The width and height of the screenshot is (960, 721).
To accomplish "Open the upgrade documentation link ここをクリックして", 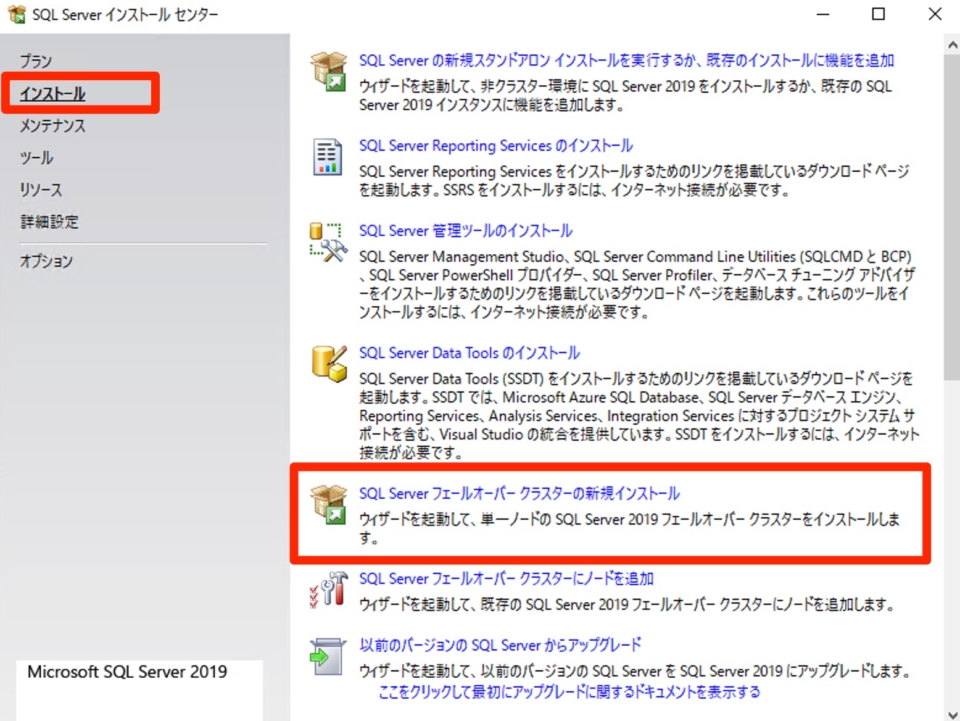I will (569, 692).
